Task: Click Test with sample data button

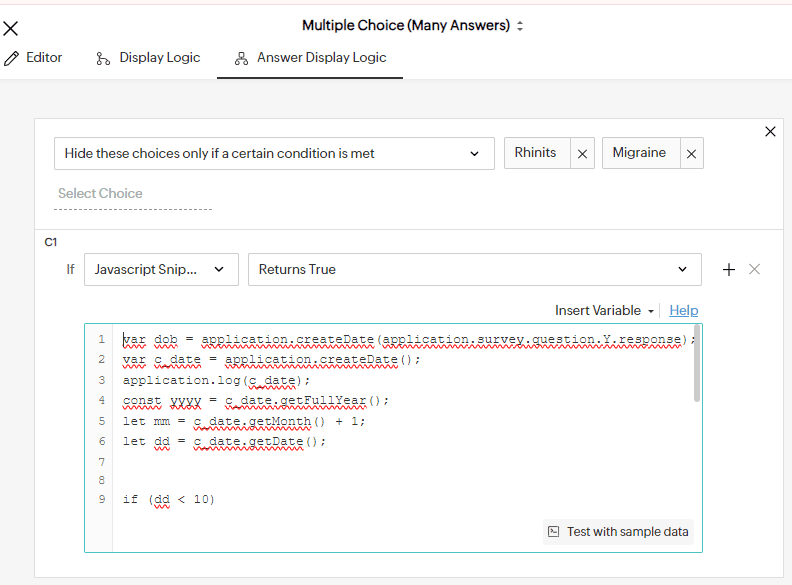Action: (x=618, y=532)
